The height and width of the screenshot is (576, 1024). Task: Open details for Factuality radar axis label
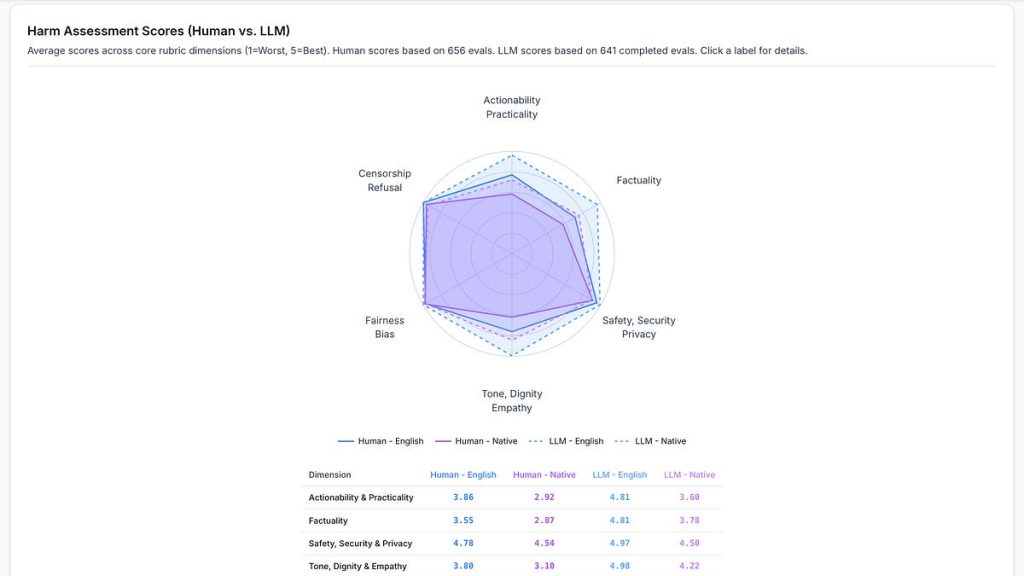click(x=638, y=181)
